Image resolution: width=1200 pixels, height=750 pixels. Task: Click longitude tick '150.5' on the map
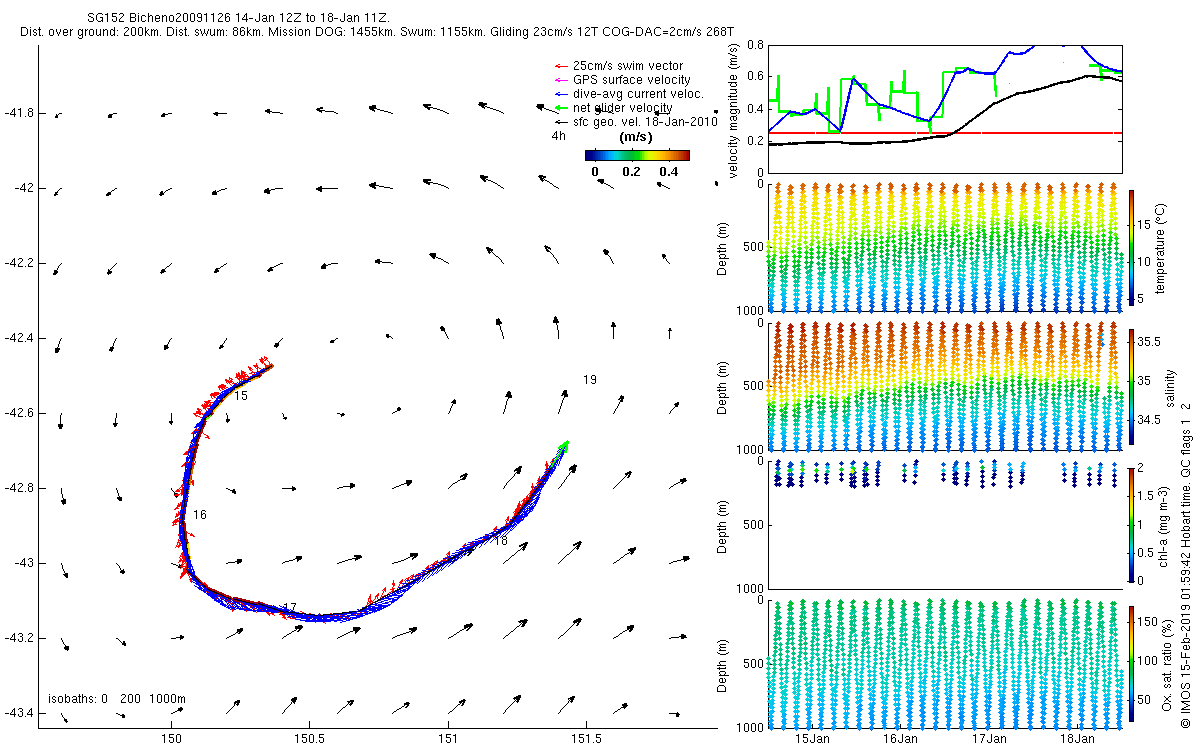pos(309,739)
